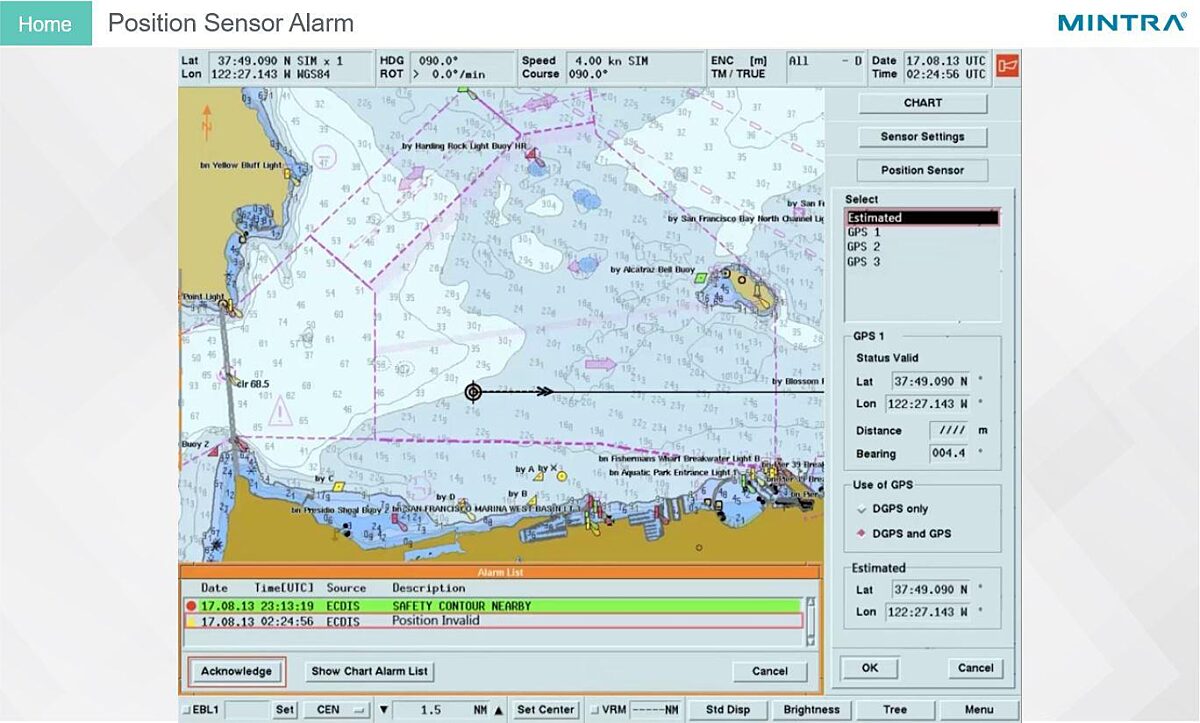
Task: Click the Lat/Lon position readout in header
Action: click(289, 67)
